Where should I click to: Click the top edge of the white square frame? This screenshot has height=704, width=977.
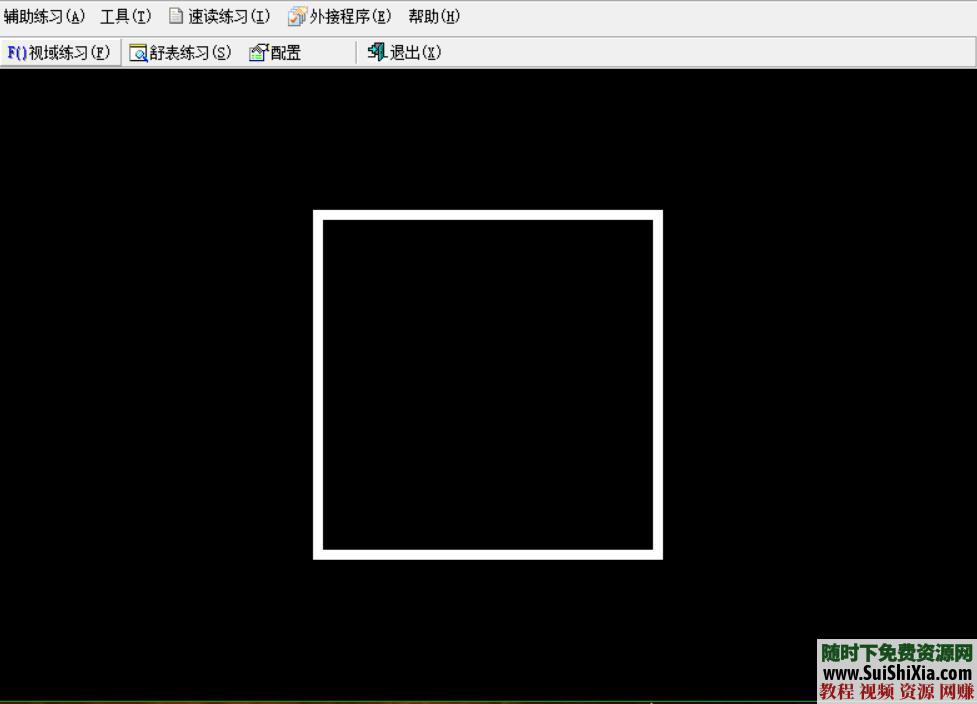488,215
